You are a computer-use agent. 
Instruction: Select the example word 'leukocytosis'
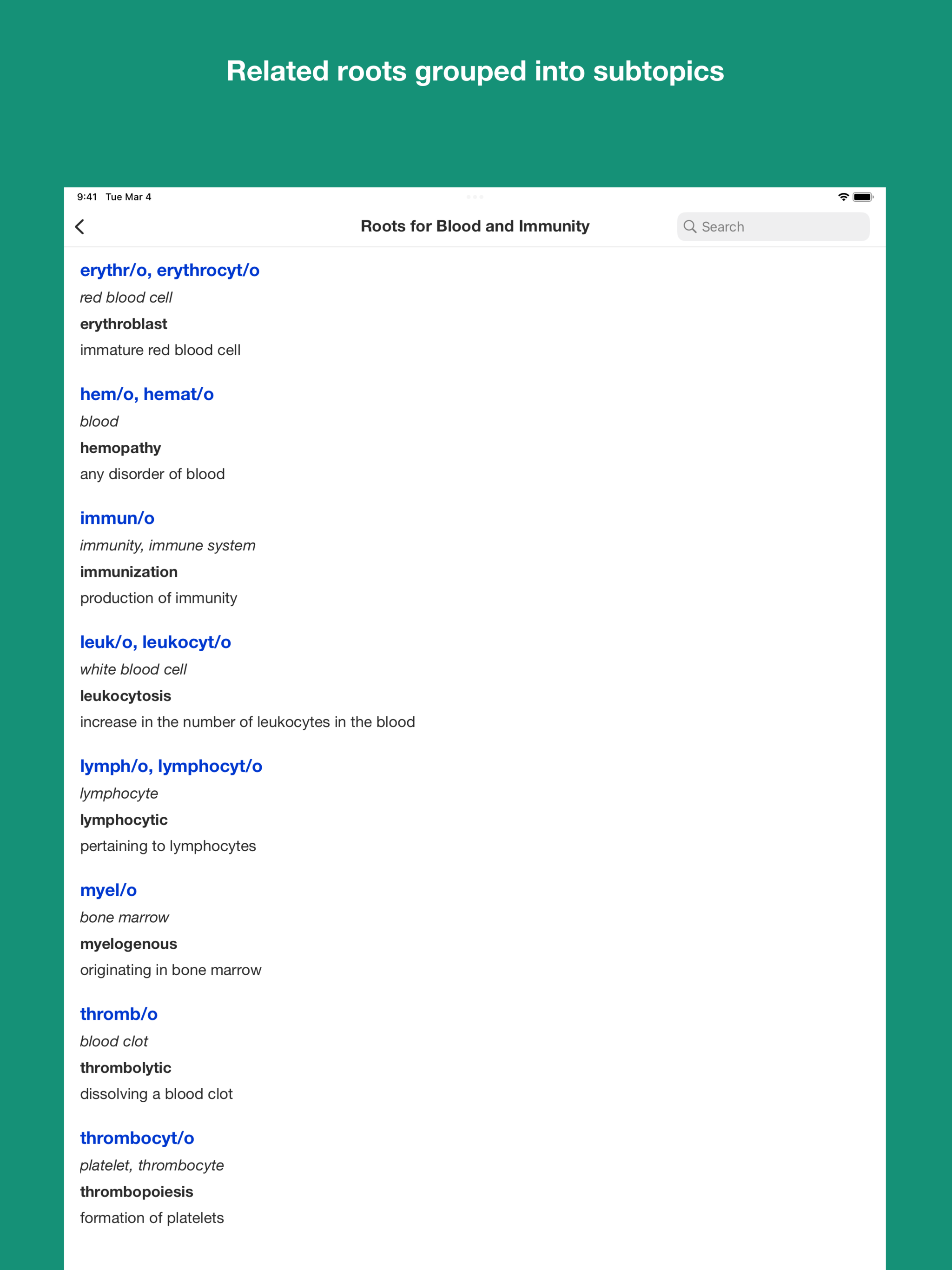125,696
